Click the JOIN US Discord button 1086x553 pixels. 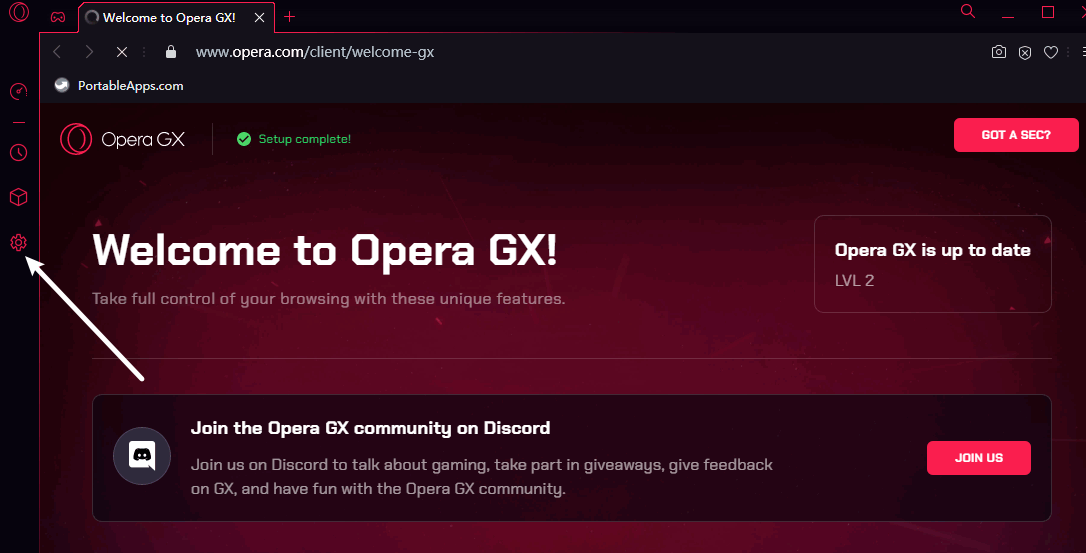coord(979,458)
